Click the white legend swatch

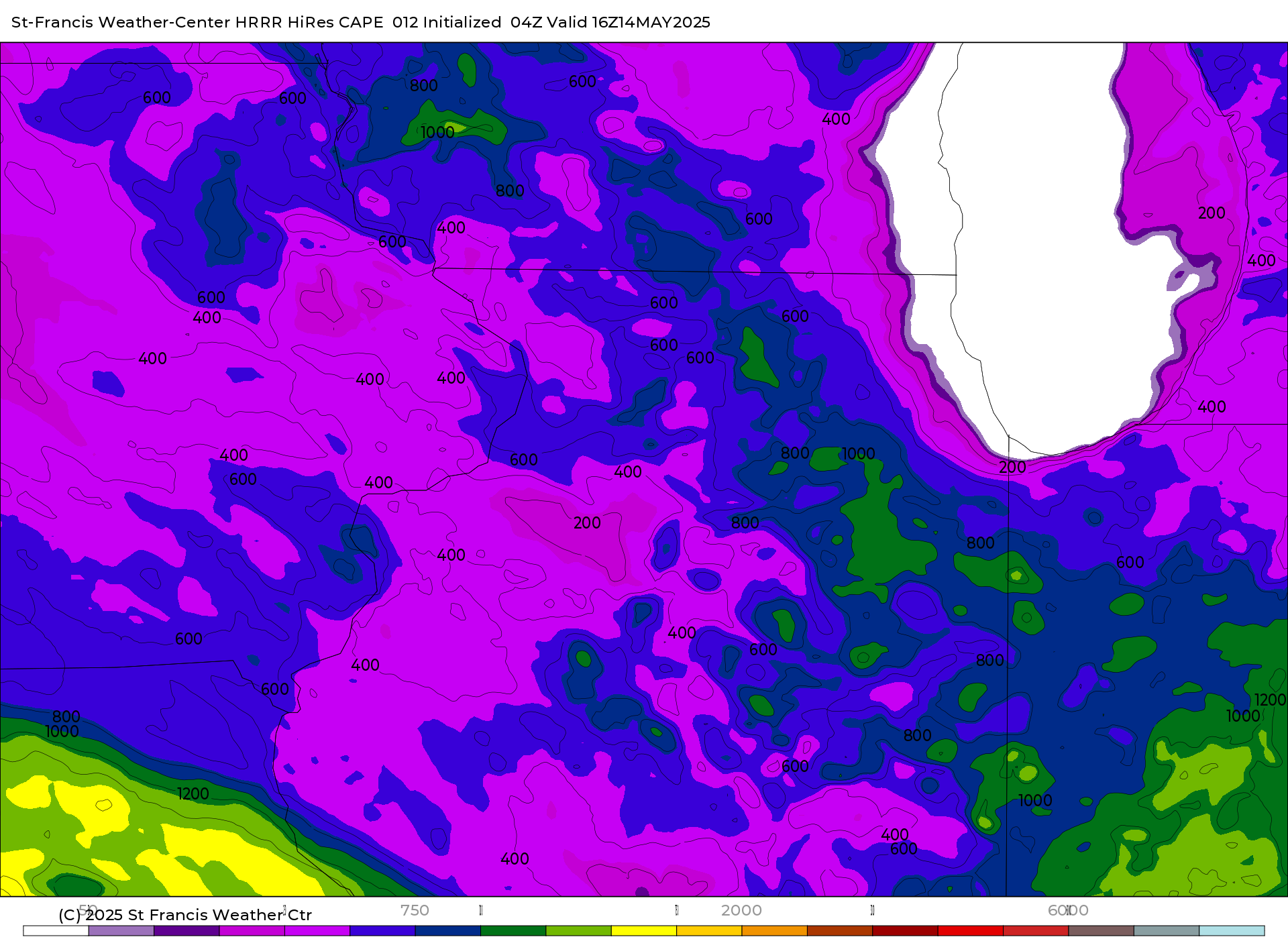(56, 931)
